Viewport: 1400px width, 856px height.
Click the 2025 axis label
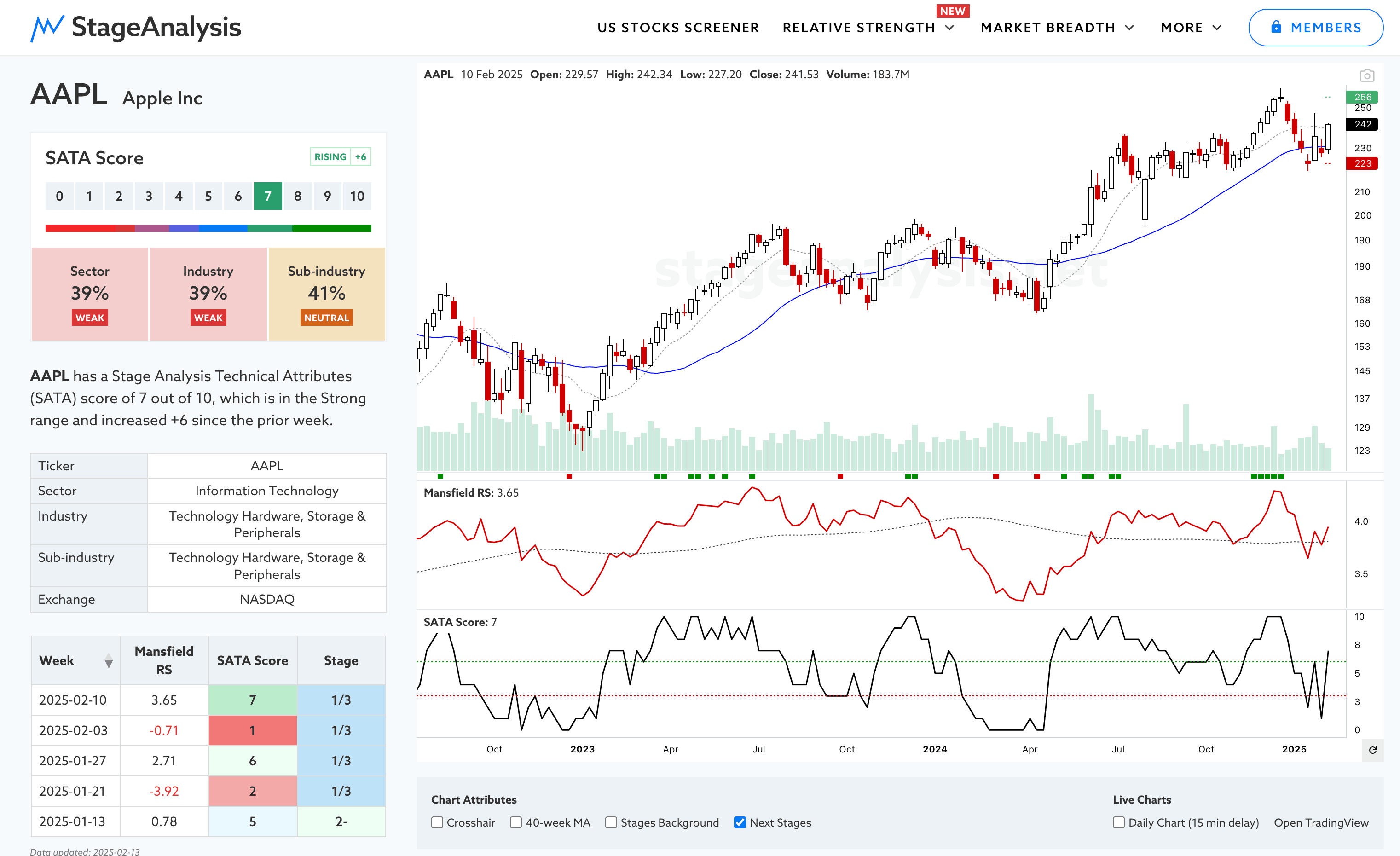click(x=1294, y=749)
